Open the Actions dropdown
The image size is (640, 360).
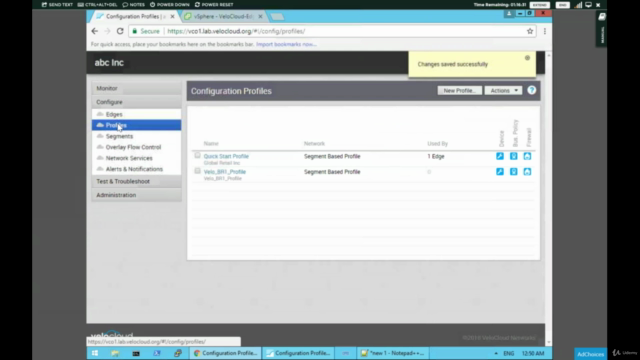point(503,91)
